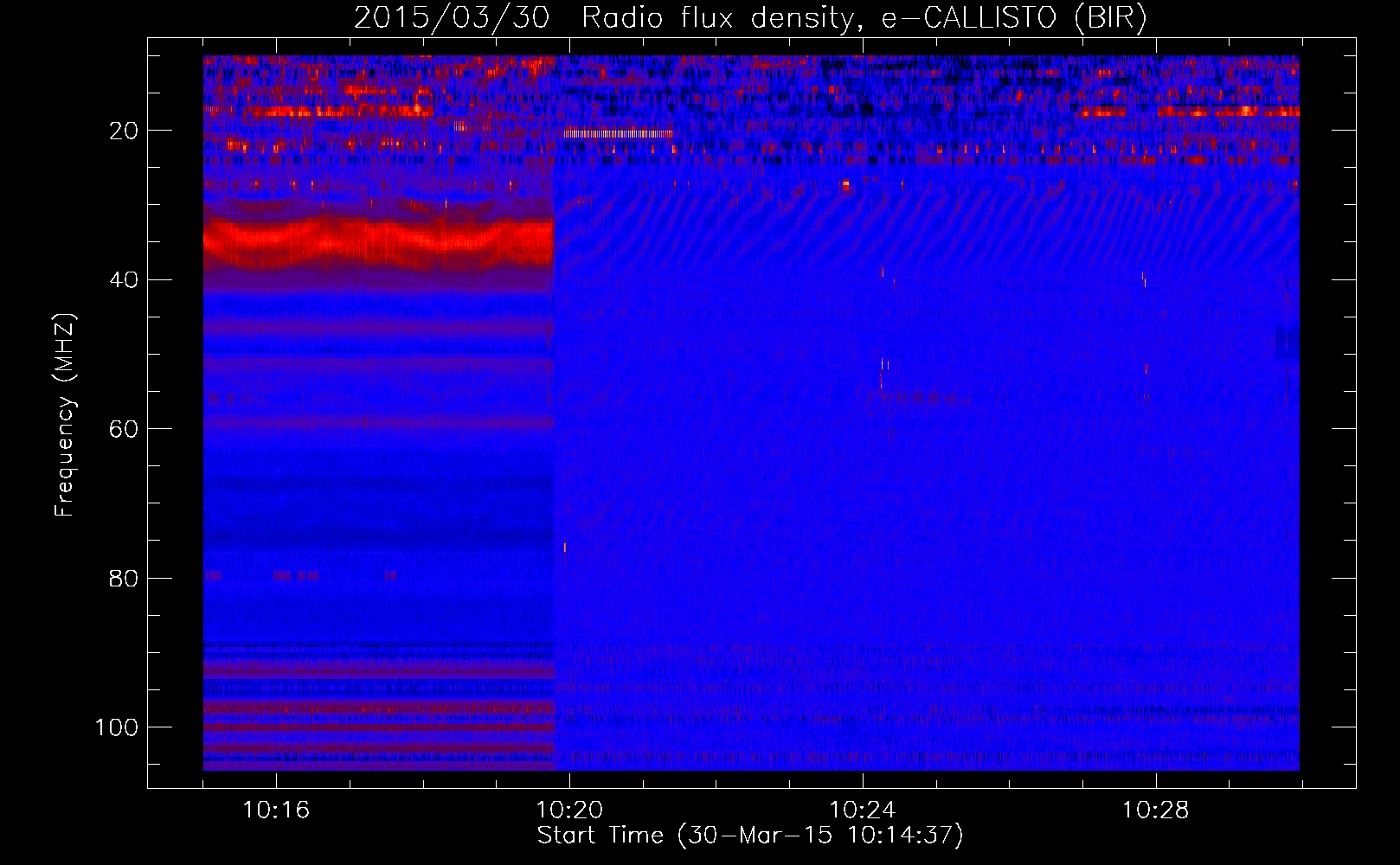The width and height of the screenshot is (1400, 865).
Task: Click the '40' frequency tick label
Action: pyautogui.click(x=125, y=280)
